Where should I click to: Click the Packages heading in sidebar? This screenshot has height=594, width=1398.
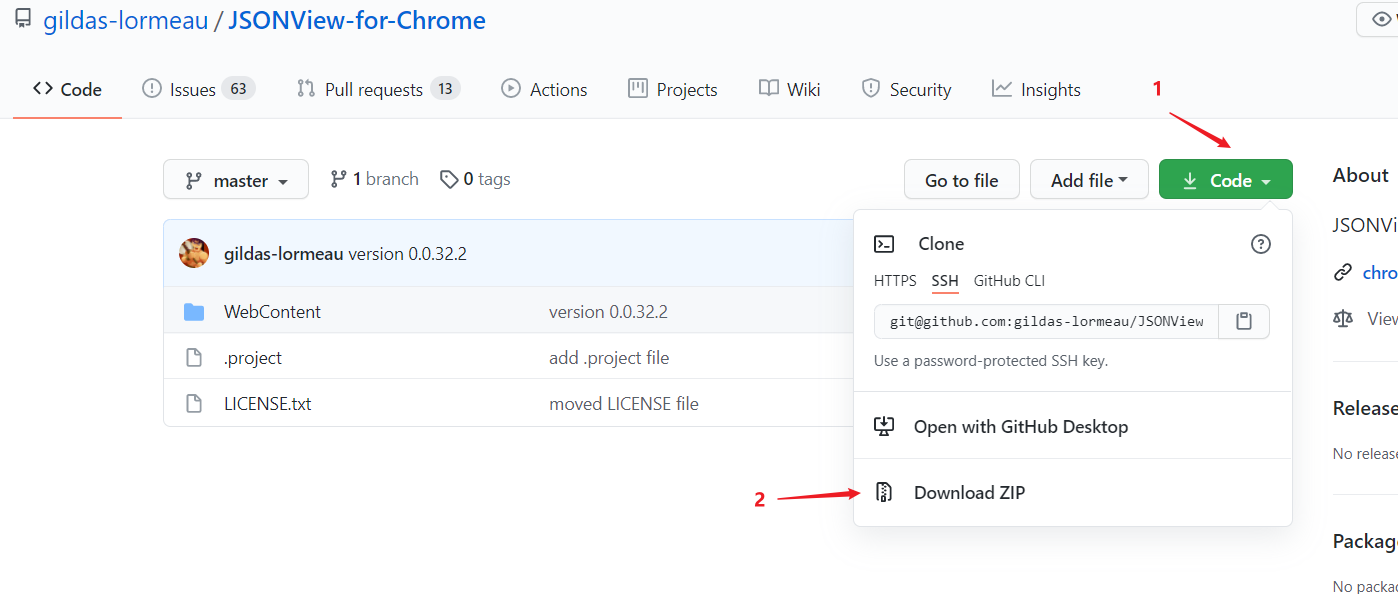(1365, 541)
